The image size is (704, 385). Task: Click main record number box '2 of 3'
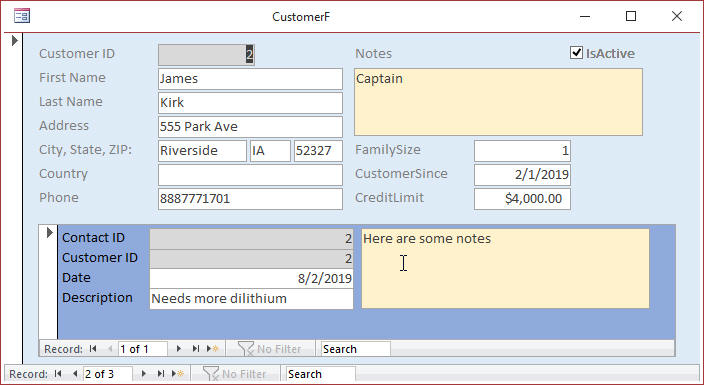(x=108, y=374)
